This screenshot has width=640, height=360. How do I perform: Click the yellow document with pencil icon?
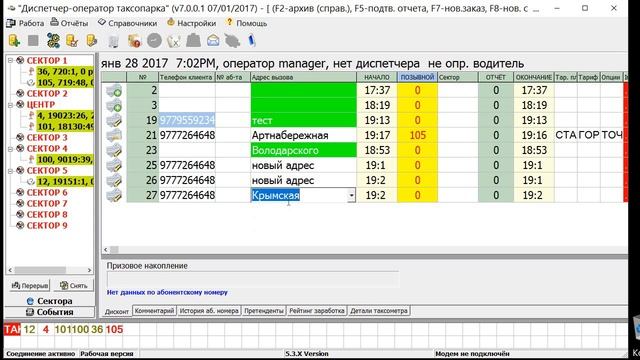tap(92, 41)
